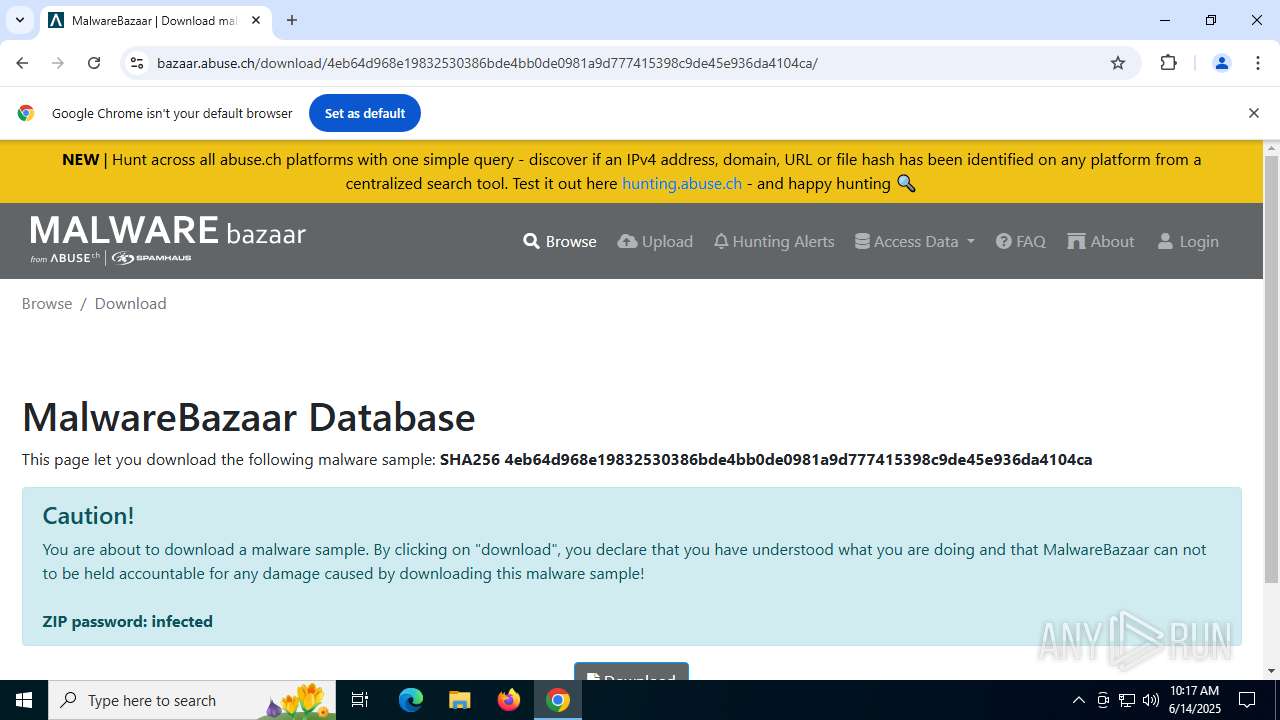Bookmark this page with the star icon
Viewport: 1280px width, 720px height.
[1118, 63]
